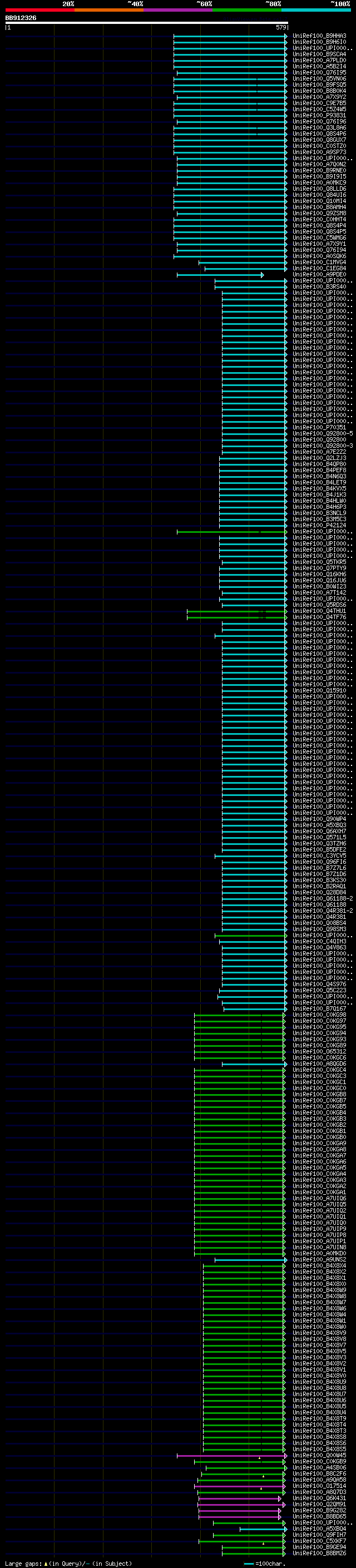Select label UniRef100_Q90WP4

319,819
